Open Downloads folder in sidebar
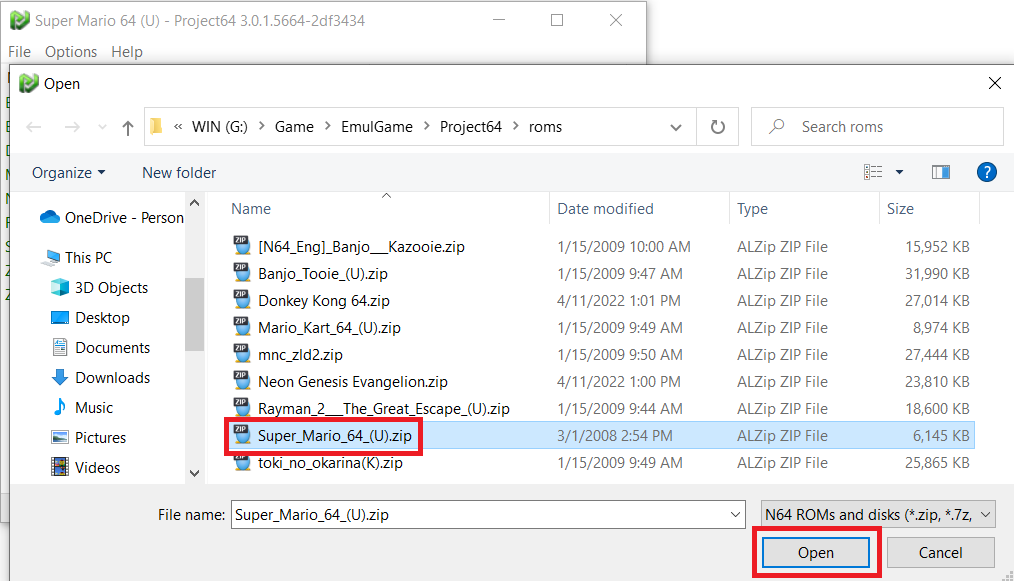The image size is (1014, 581). click(x=100, y=378)
